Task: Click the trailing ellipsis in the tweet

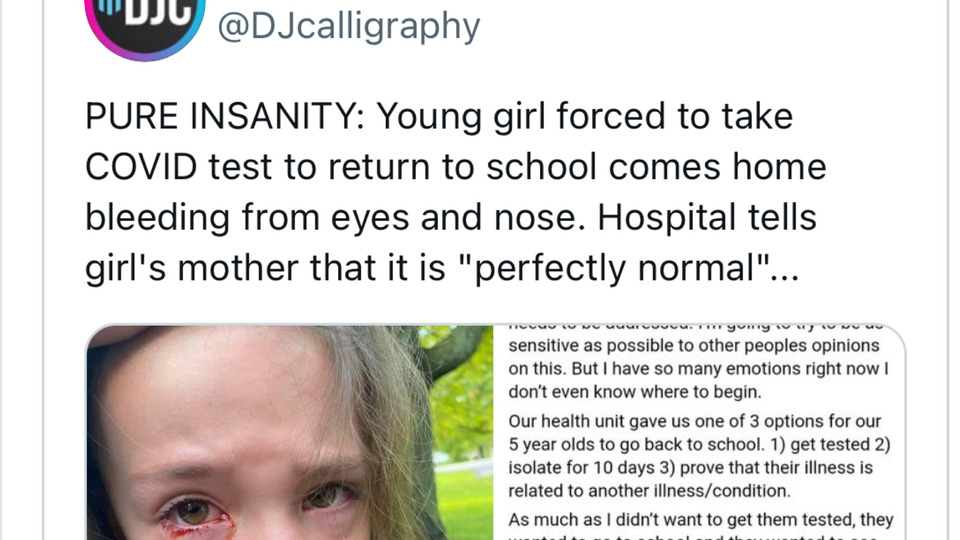Action: pos(785,270)
